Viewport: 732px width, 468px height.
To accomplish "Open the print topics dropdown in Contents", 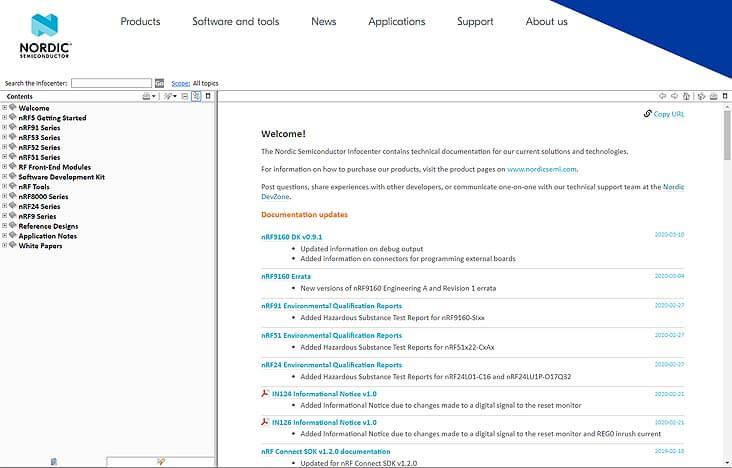I will (148, 96).
